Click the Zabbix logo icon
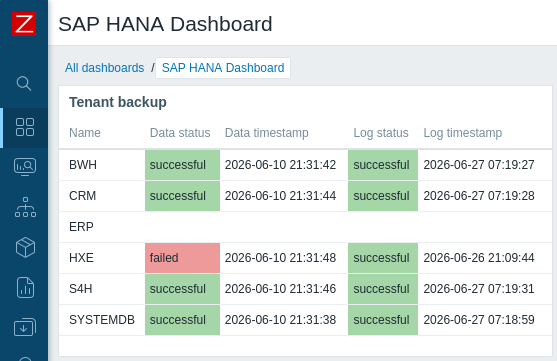The image size is (557, 361). 24,24
